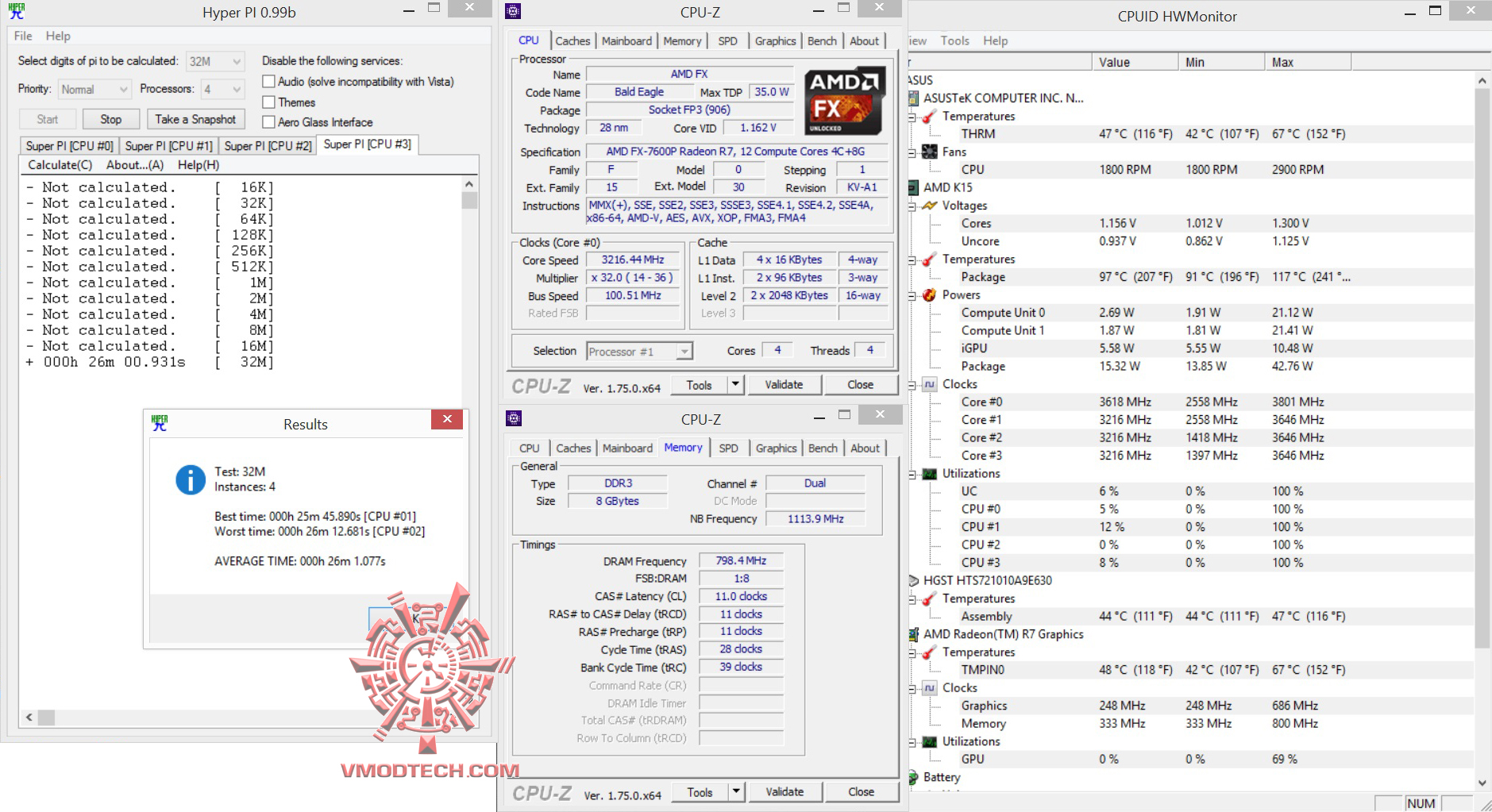Screen dimensions: 1492x812
Task: Close the Results dialog with red X
Action: point(447,419)
